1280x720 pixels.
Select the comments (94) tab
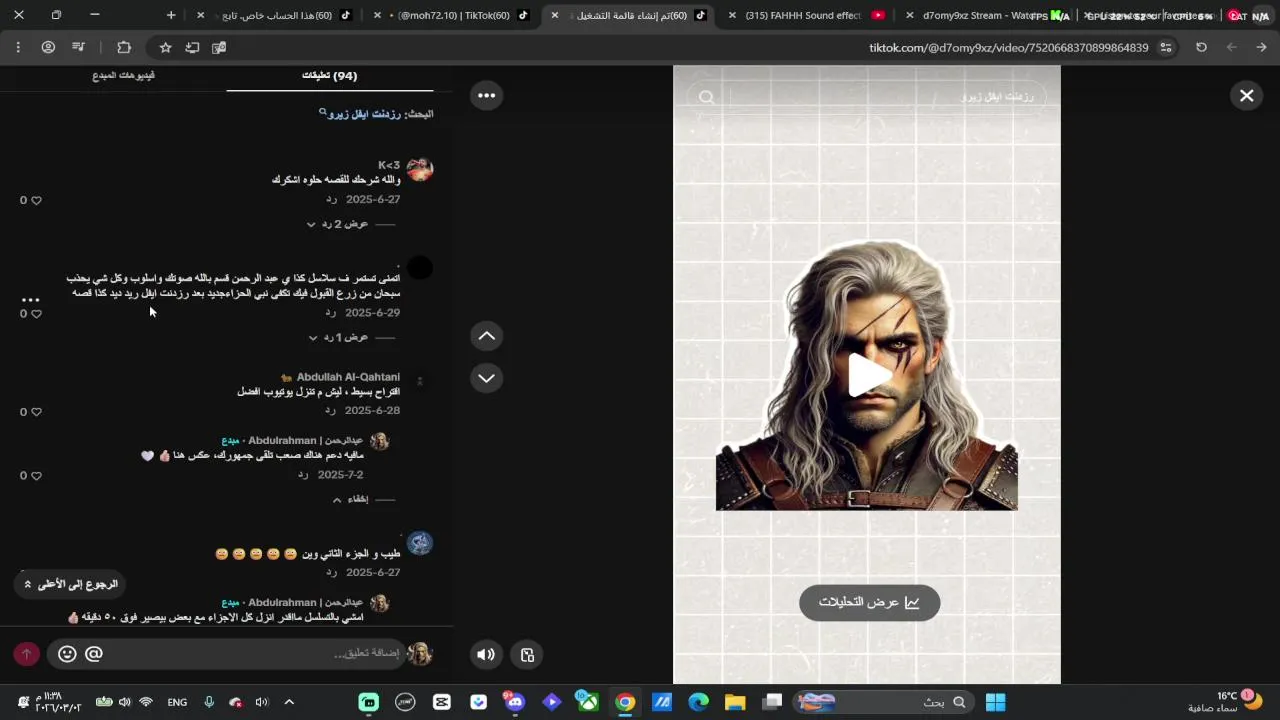(330, 76)
